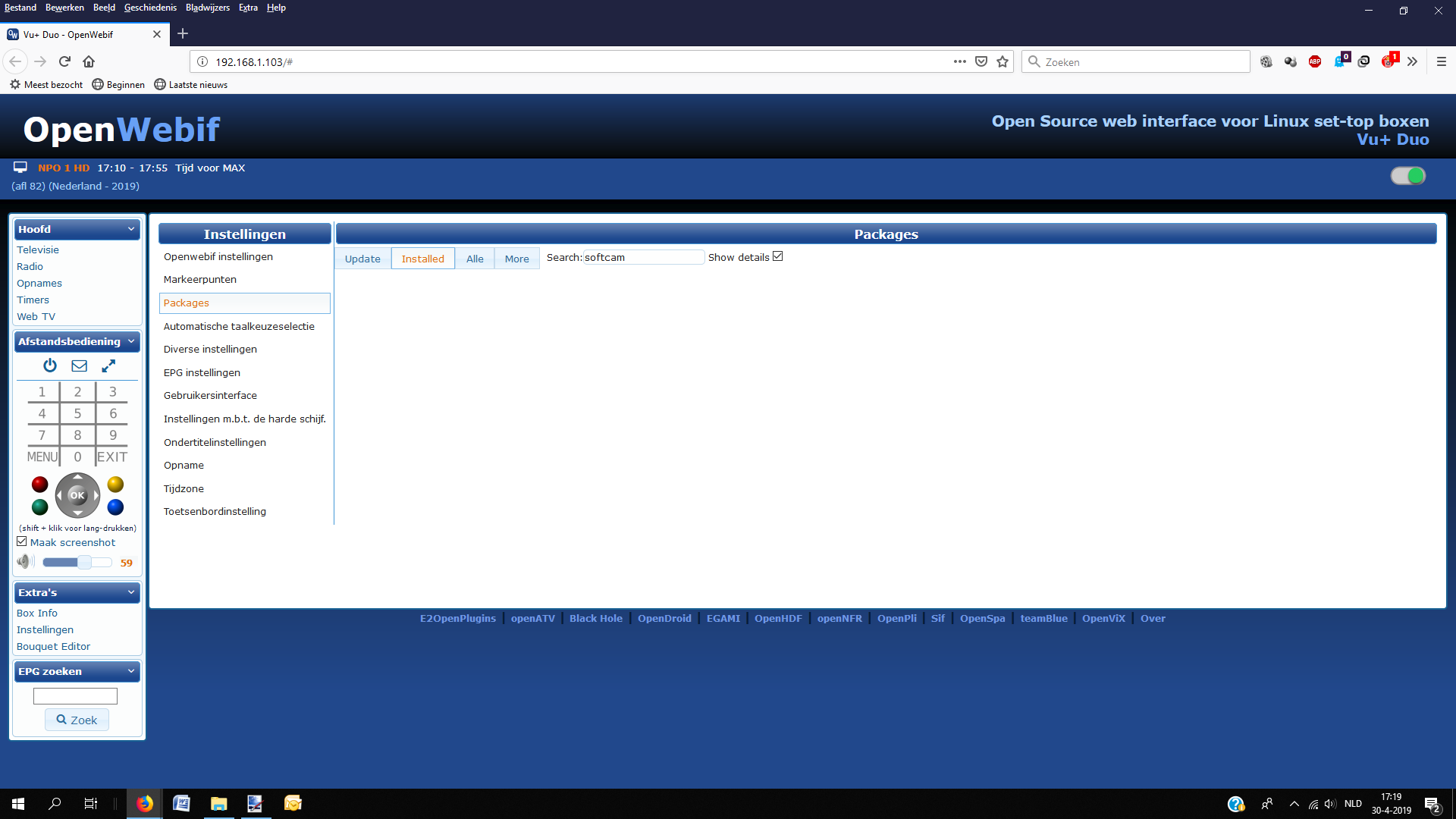Open new browser tab
The image size is (1456, 819).
[x=183, y=33]
